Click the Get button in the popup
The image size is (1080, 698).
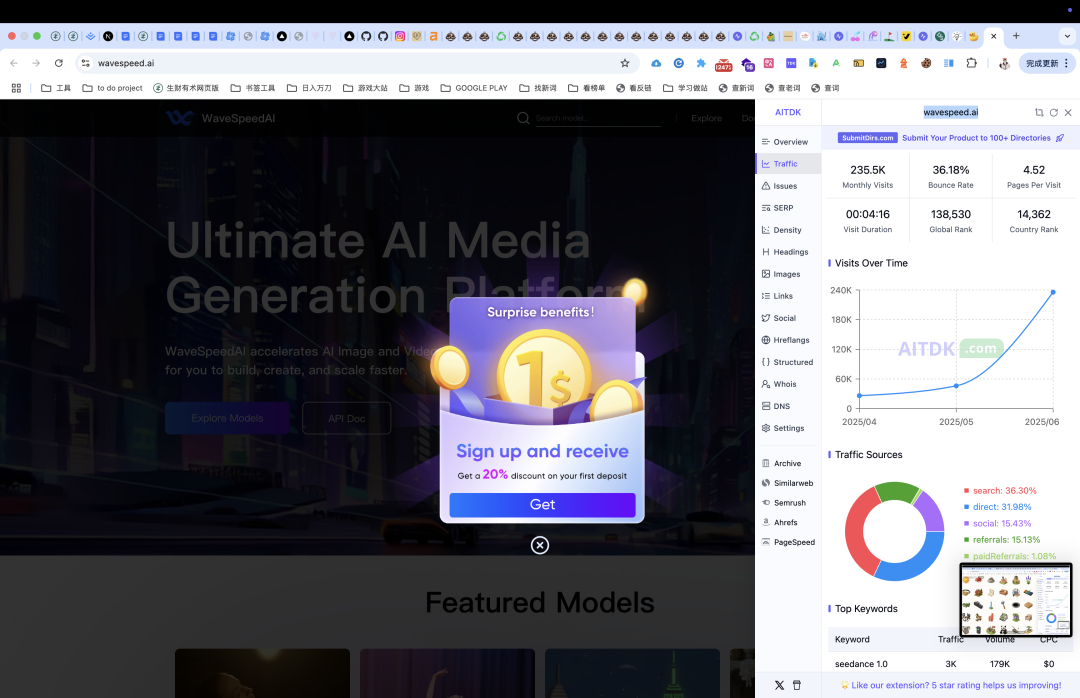point(542,505)
